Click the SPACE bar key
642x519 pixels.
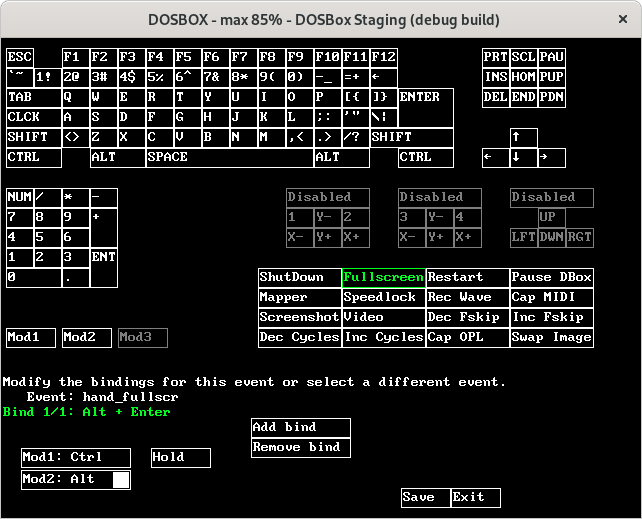coord(230,158)
